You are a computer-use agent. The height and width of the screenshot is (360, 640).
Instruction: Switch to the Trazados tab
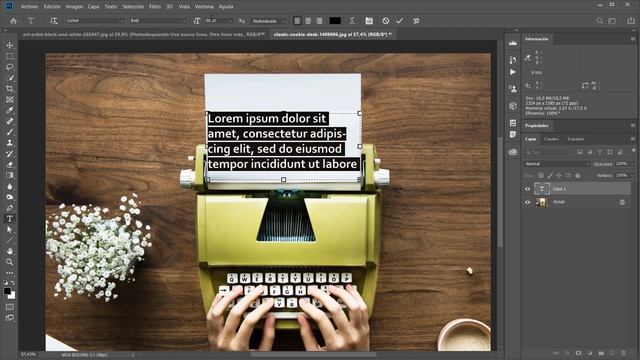click(x=576, y=139)
